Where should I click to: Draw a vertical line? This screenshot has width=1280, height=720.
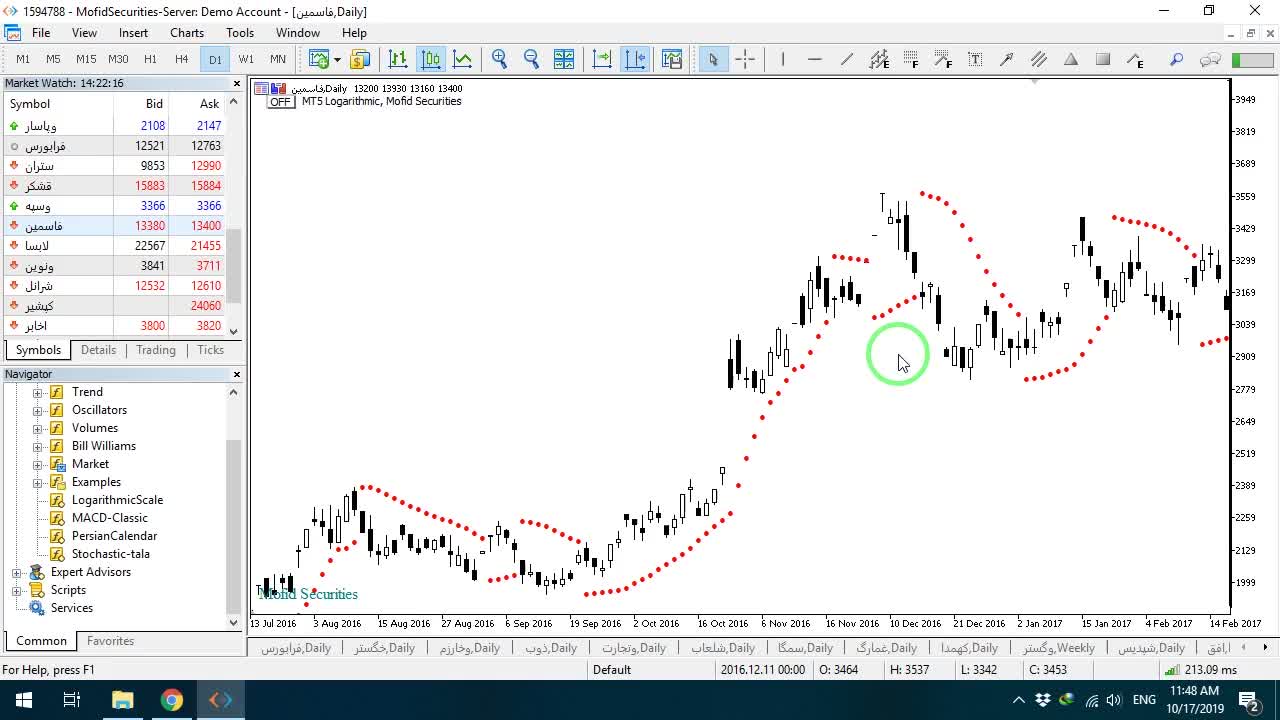point(783,59)
